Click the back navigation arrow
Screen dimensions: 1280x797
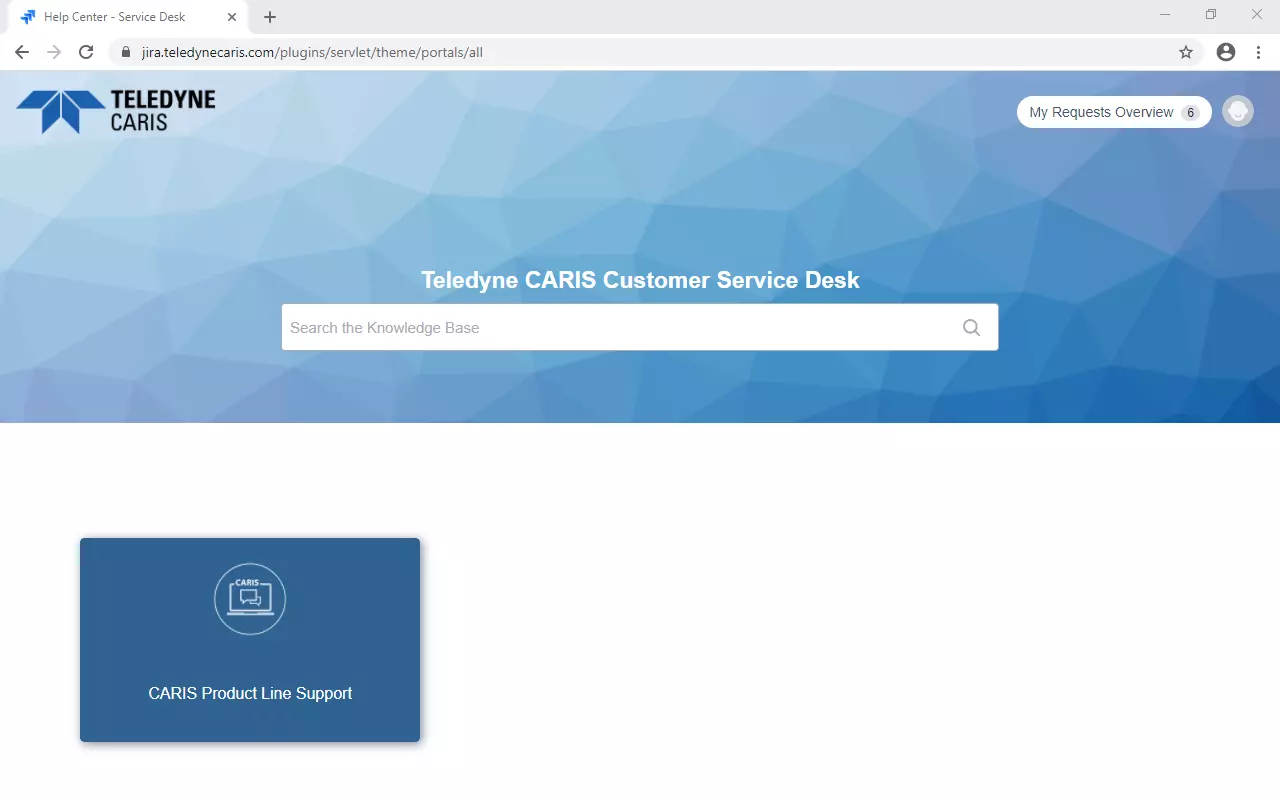[21, 51]
